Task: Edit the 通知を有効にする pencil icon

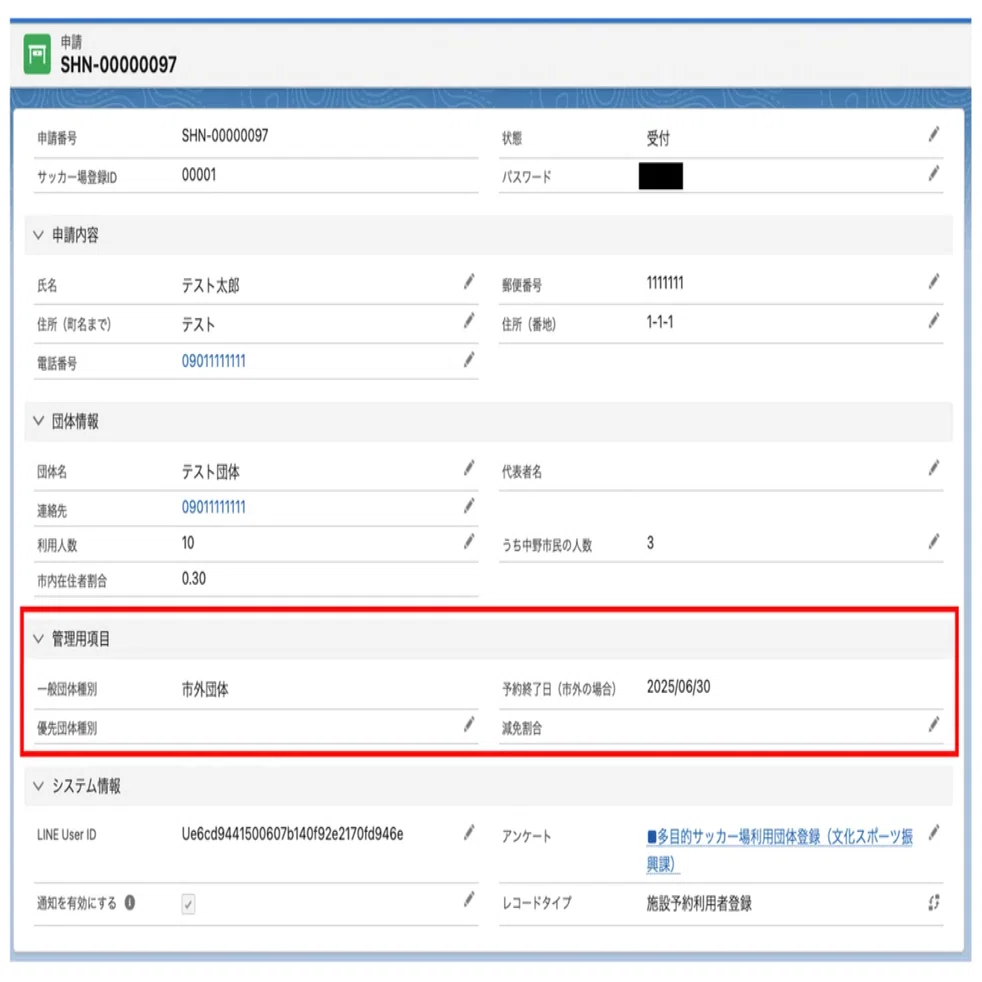Action: click(469, 899)
